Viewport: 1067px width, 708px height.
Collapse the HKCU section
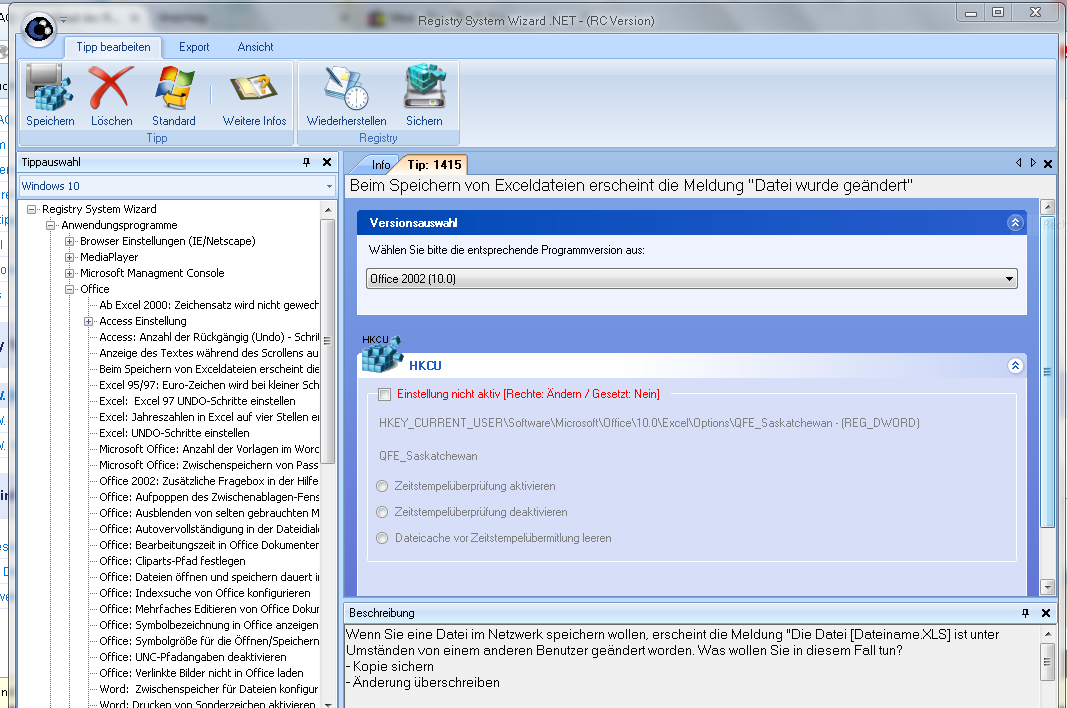(x=1015, y=366)
